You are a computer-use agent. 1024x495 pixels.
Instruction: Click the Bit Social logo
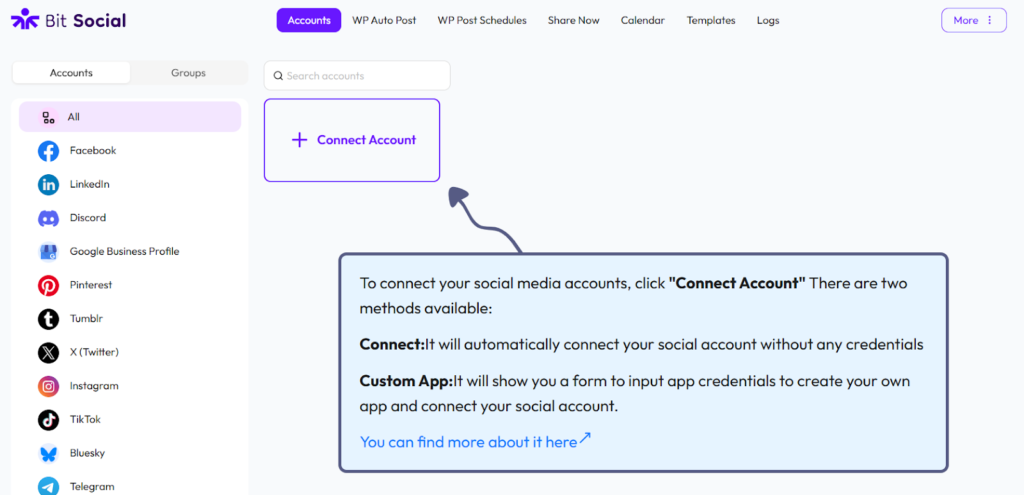click(68, 20)
